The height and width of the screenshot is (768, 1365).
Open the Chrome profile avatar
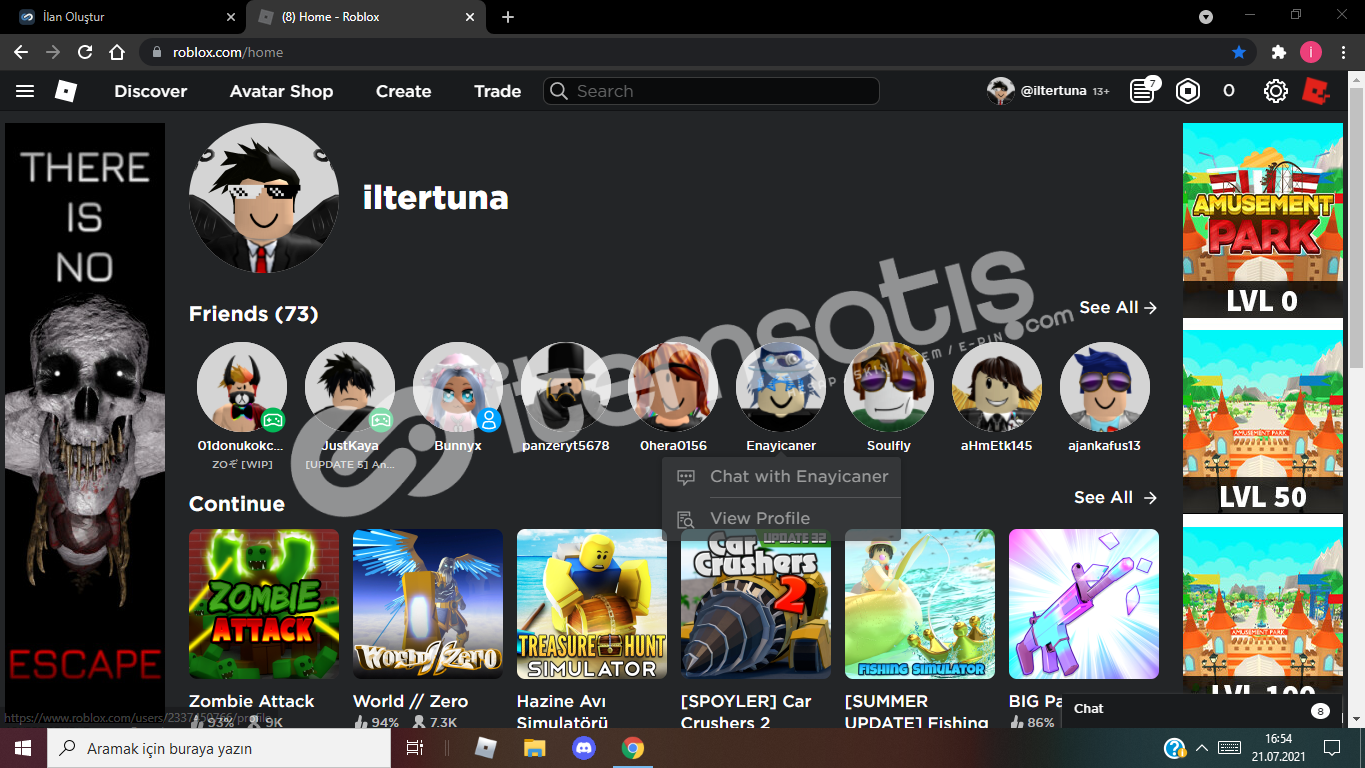(x=1310, y=52)
